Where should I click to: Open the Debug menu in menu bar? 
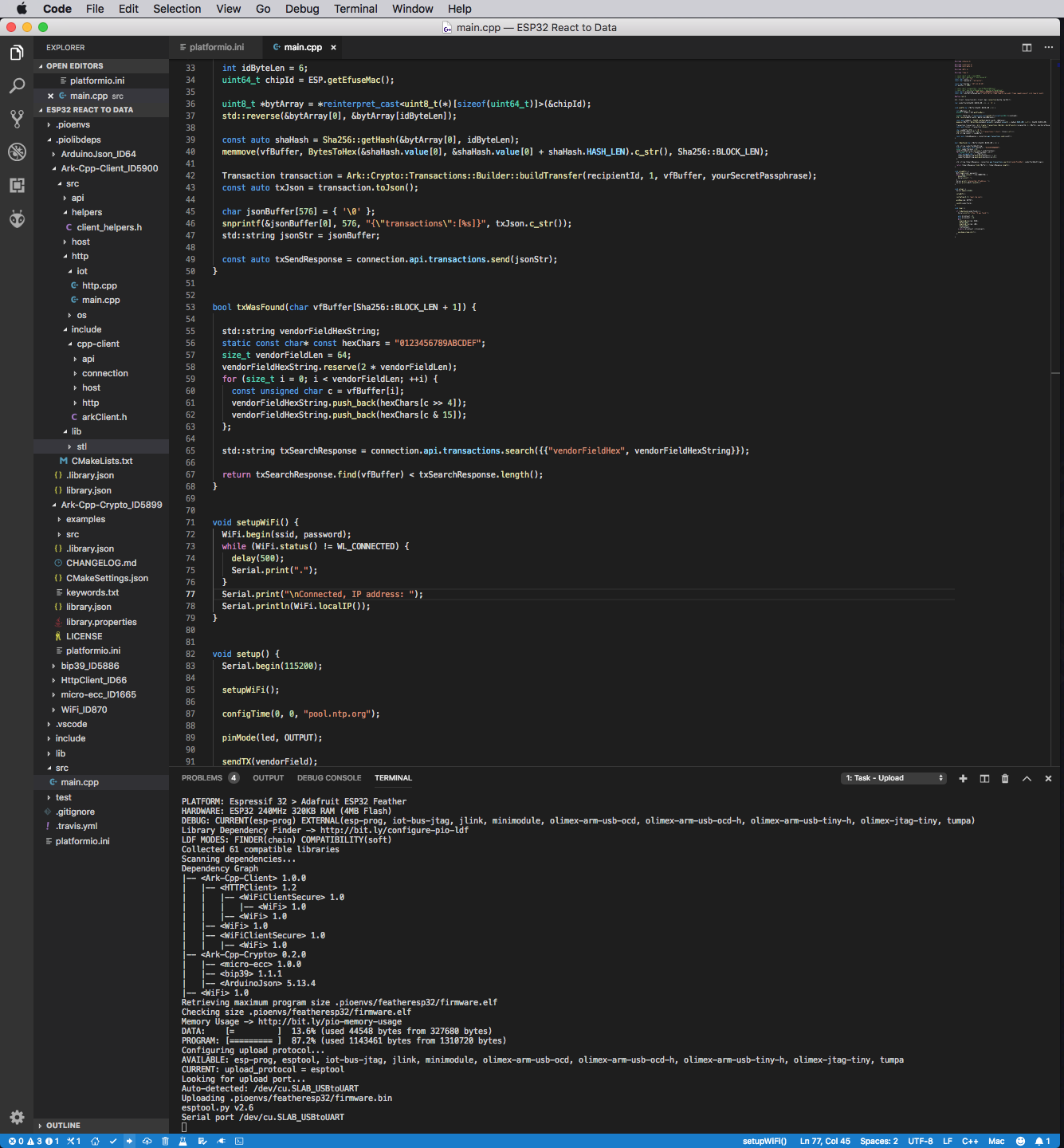coord(302,9)
